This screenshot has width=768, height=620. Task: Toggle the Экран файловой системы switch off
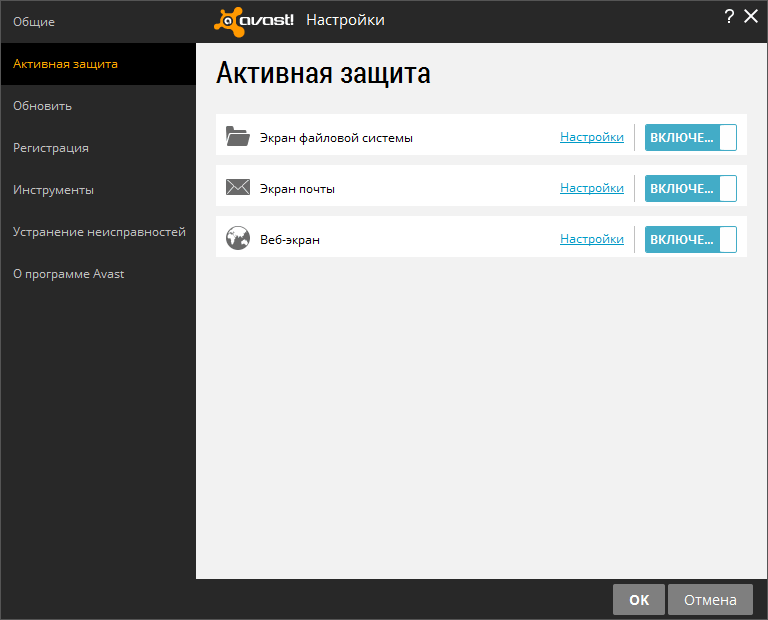click(x=691, y=137)
